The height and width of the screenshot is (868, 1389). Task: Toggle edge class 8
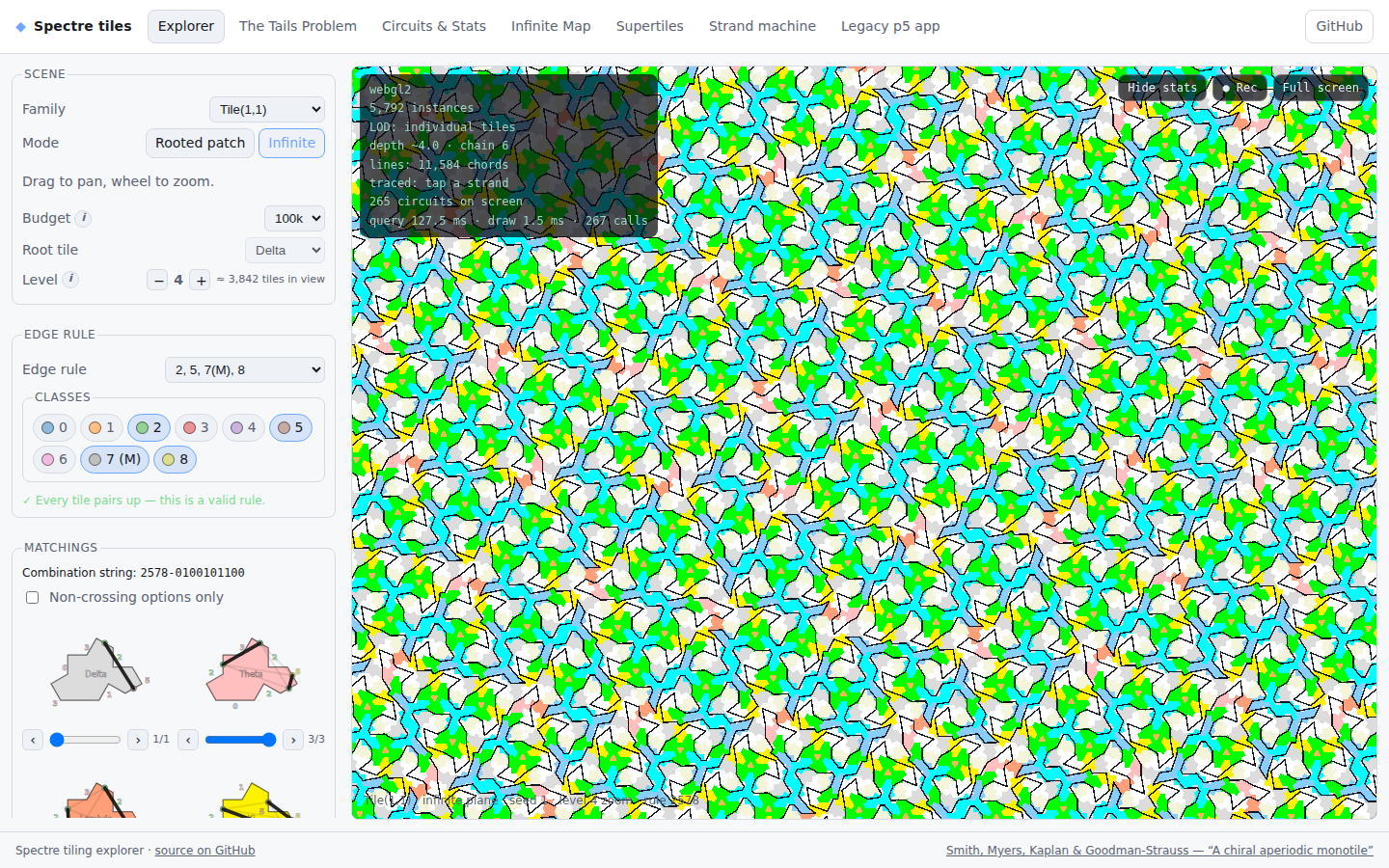(x=175, y=459)
